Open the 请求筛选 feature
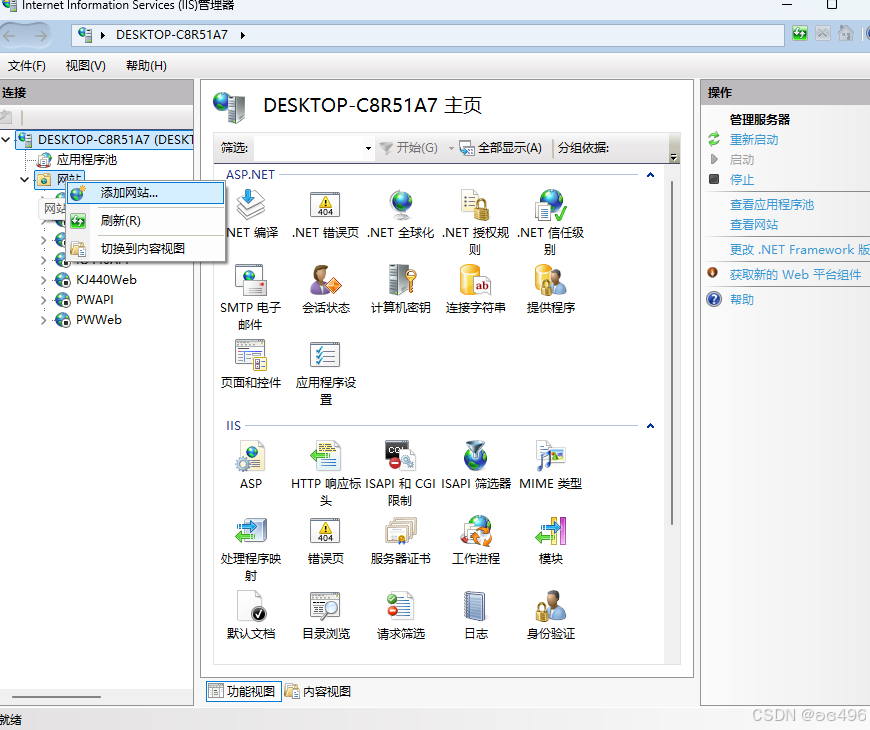The width and height of the screenshot is (870, 730). point(401,615)
